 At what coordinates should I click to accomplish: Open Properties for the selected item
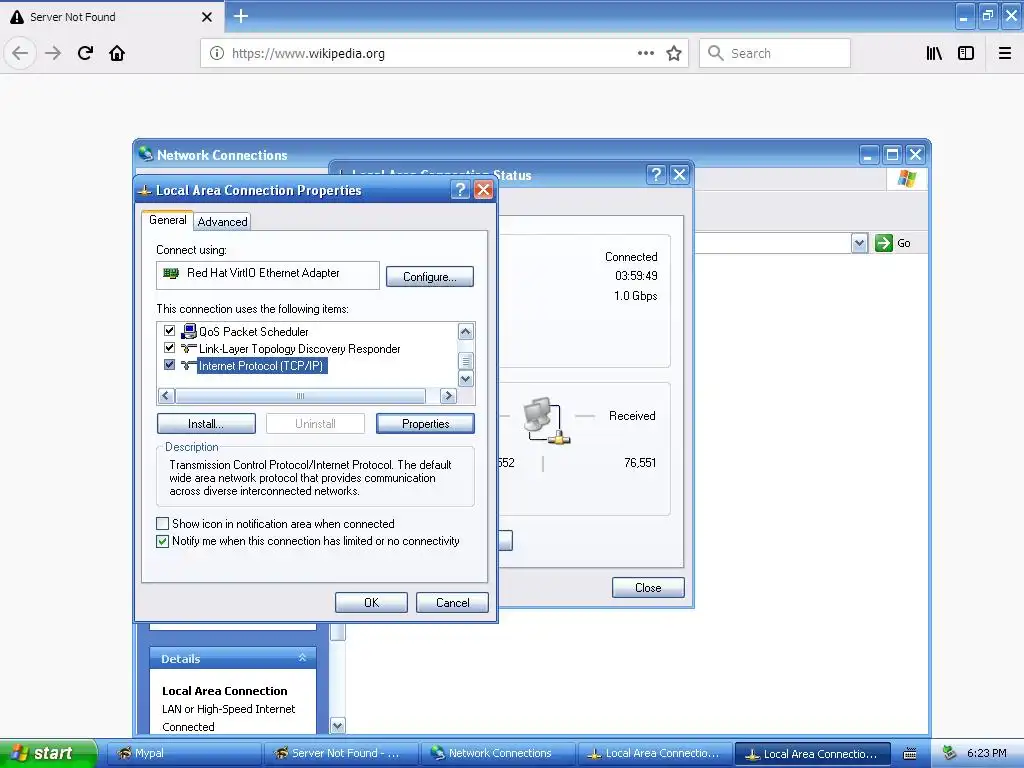pyautogui.click(x=425, y=424)
